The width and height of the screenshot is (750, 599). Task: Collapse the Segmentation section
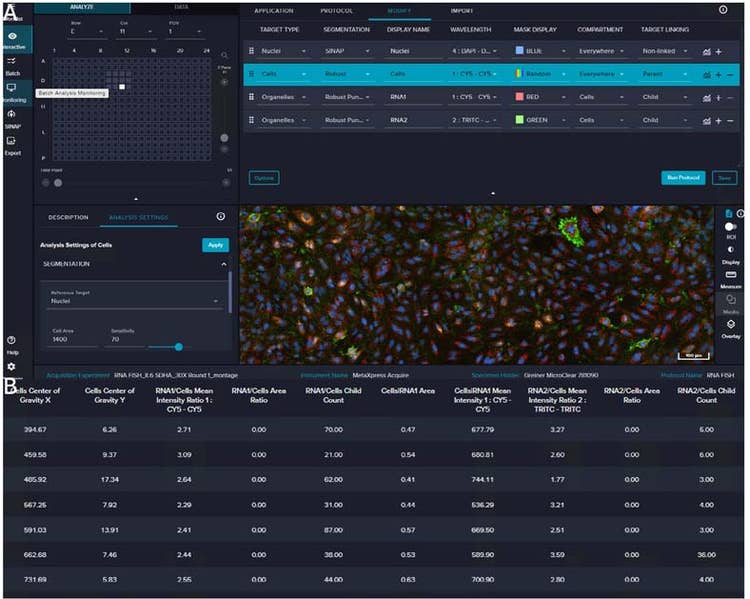pos(224,264)
